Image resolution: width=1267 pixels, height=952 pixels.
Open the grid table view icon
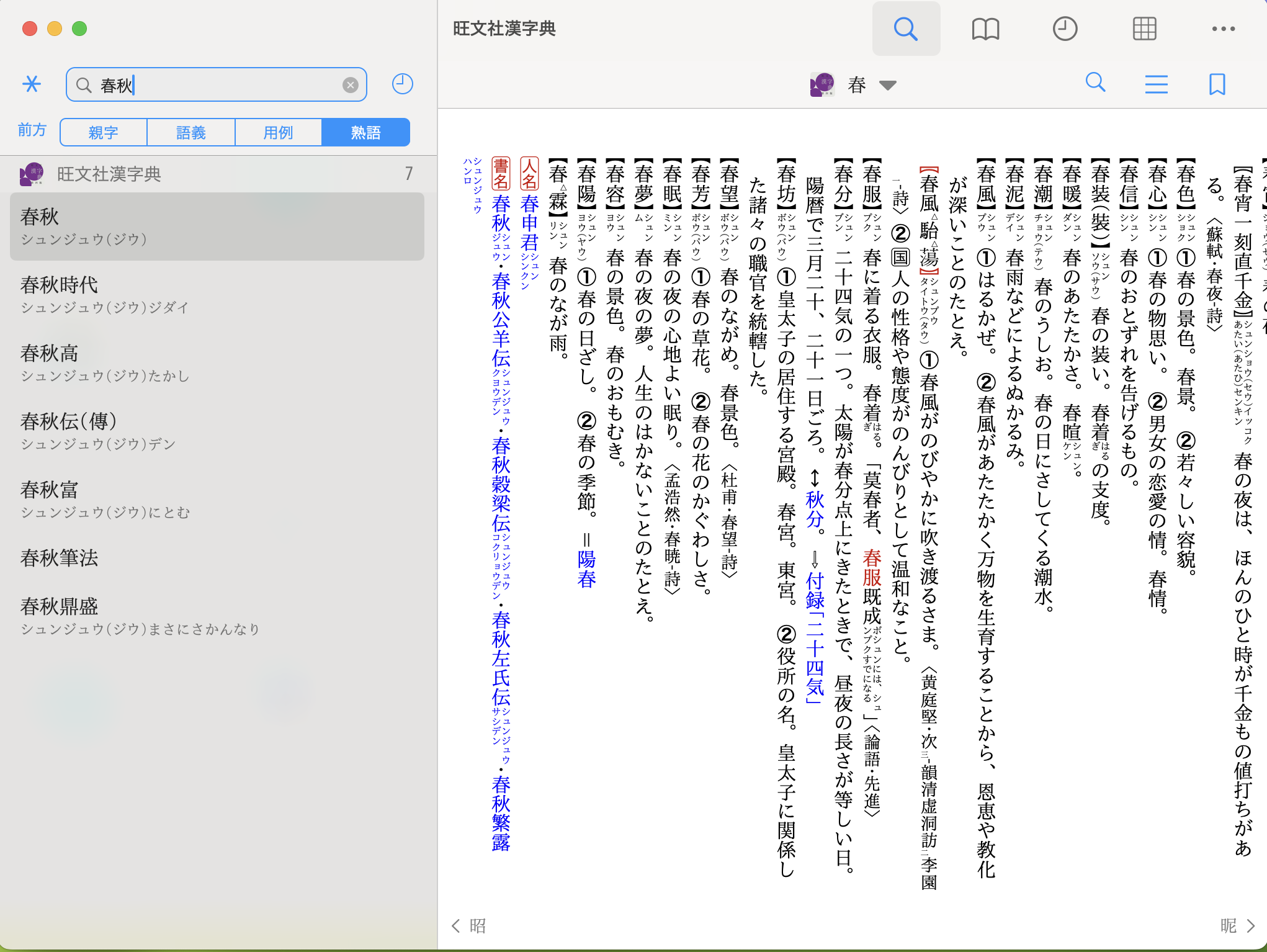1144,29
